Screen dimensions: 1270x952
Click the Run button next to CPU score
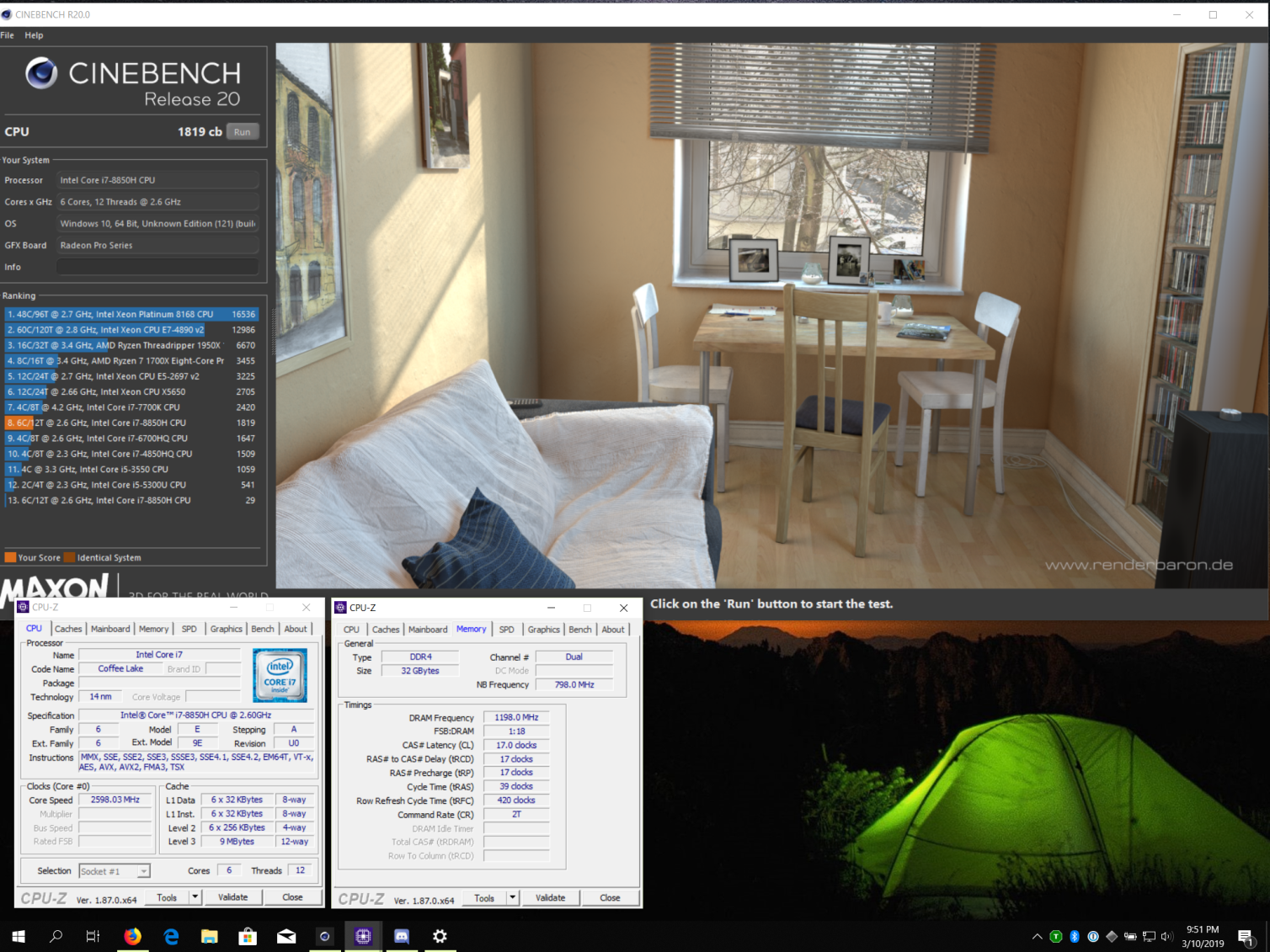coord(243,131)
